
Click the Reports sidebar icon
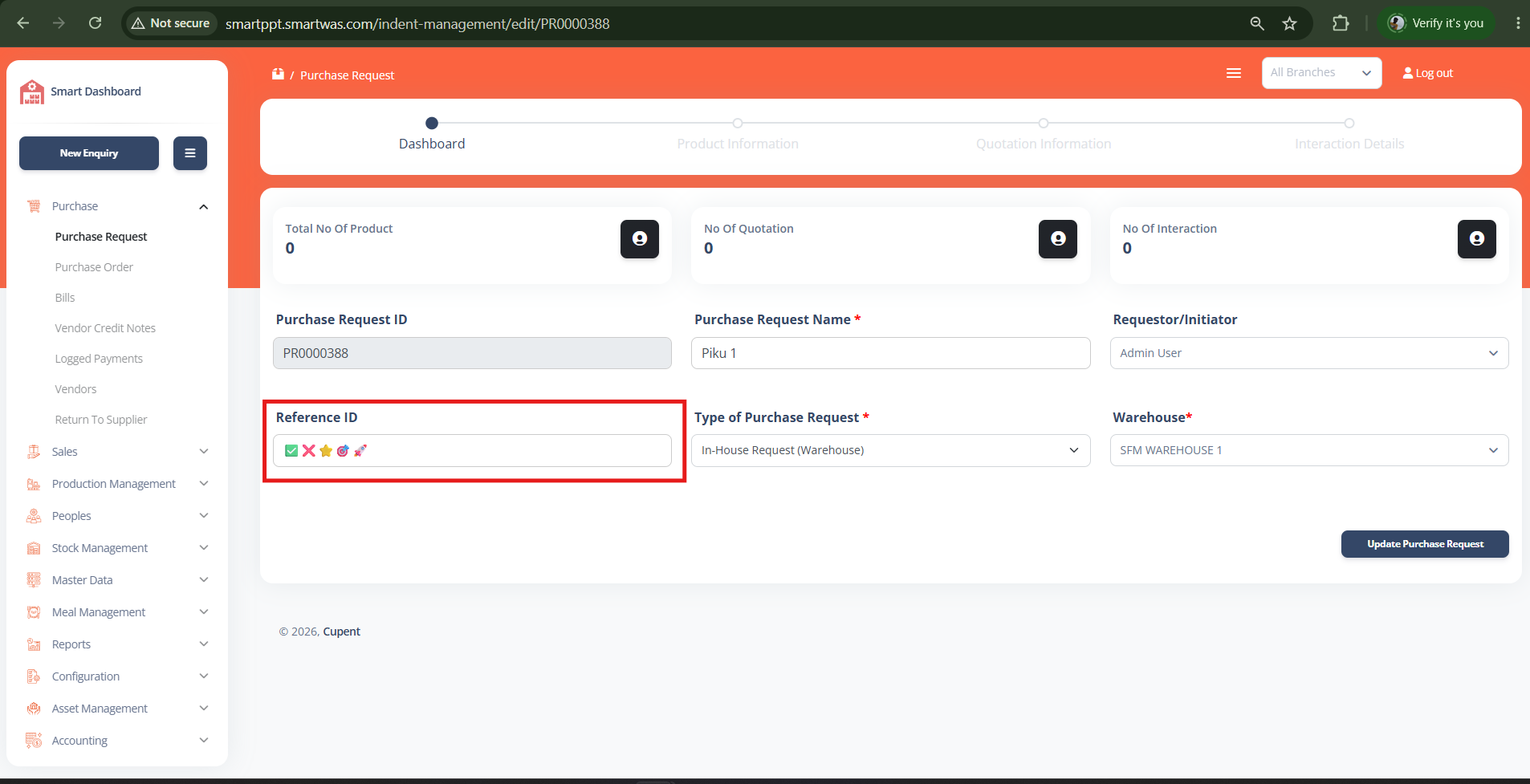[34, 644]
